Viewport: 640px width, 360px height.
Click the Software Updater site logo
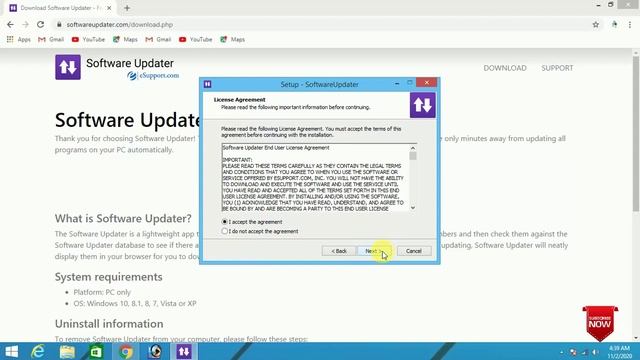[68, 67]
